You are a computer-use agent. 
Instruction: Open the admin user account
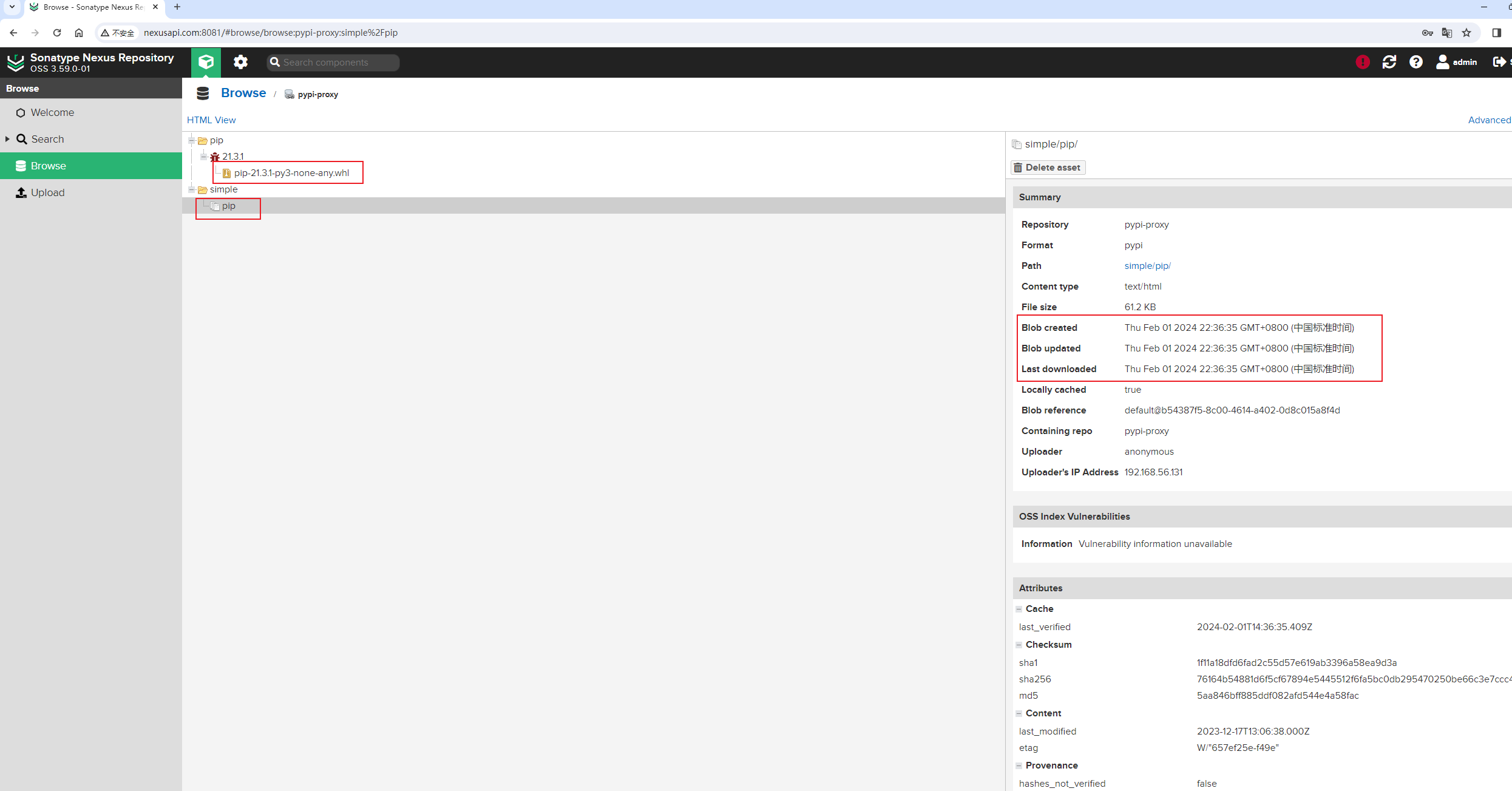(x=1457, y=62)
